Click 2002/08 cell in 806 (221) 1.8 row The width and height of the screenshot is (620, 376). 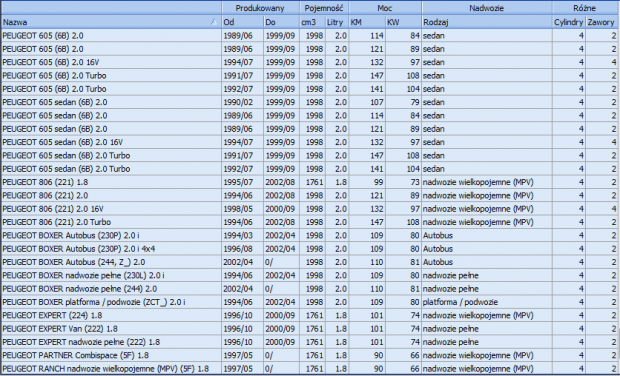tap(281, 182)
